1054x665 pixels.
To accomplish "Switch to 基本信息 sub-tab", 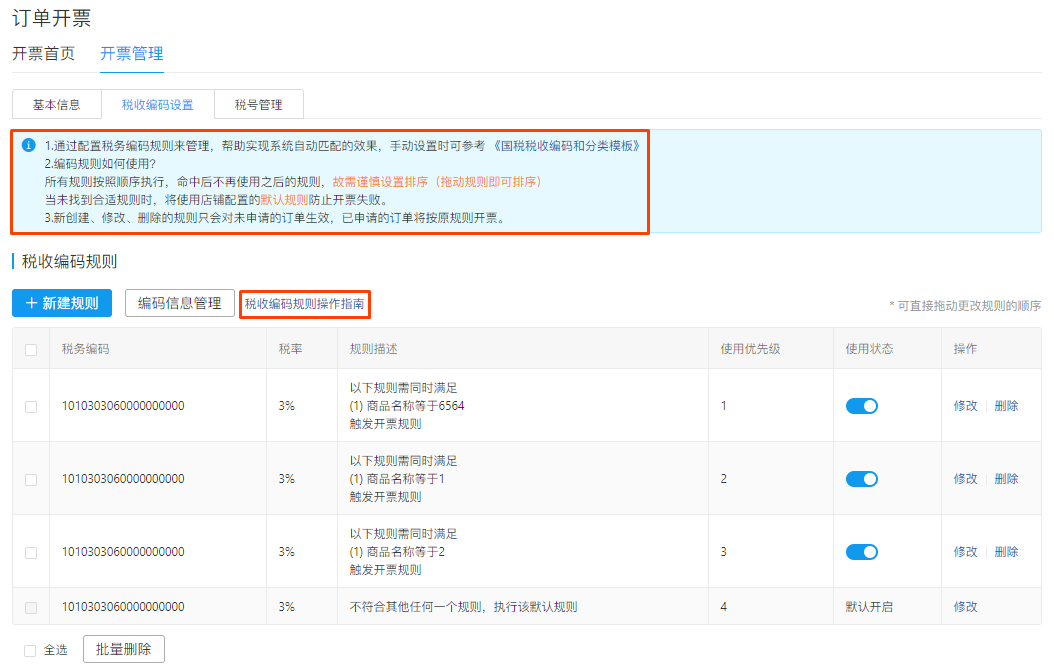I will (x=56, y=104).
